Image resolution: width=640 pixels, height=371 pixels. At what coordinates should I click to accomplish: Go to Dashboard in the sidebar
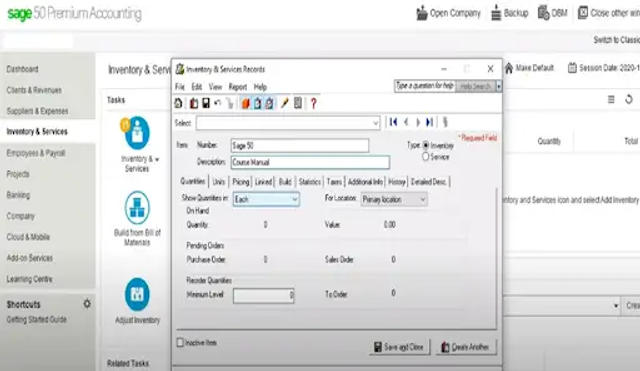tap(22, 69)
